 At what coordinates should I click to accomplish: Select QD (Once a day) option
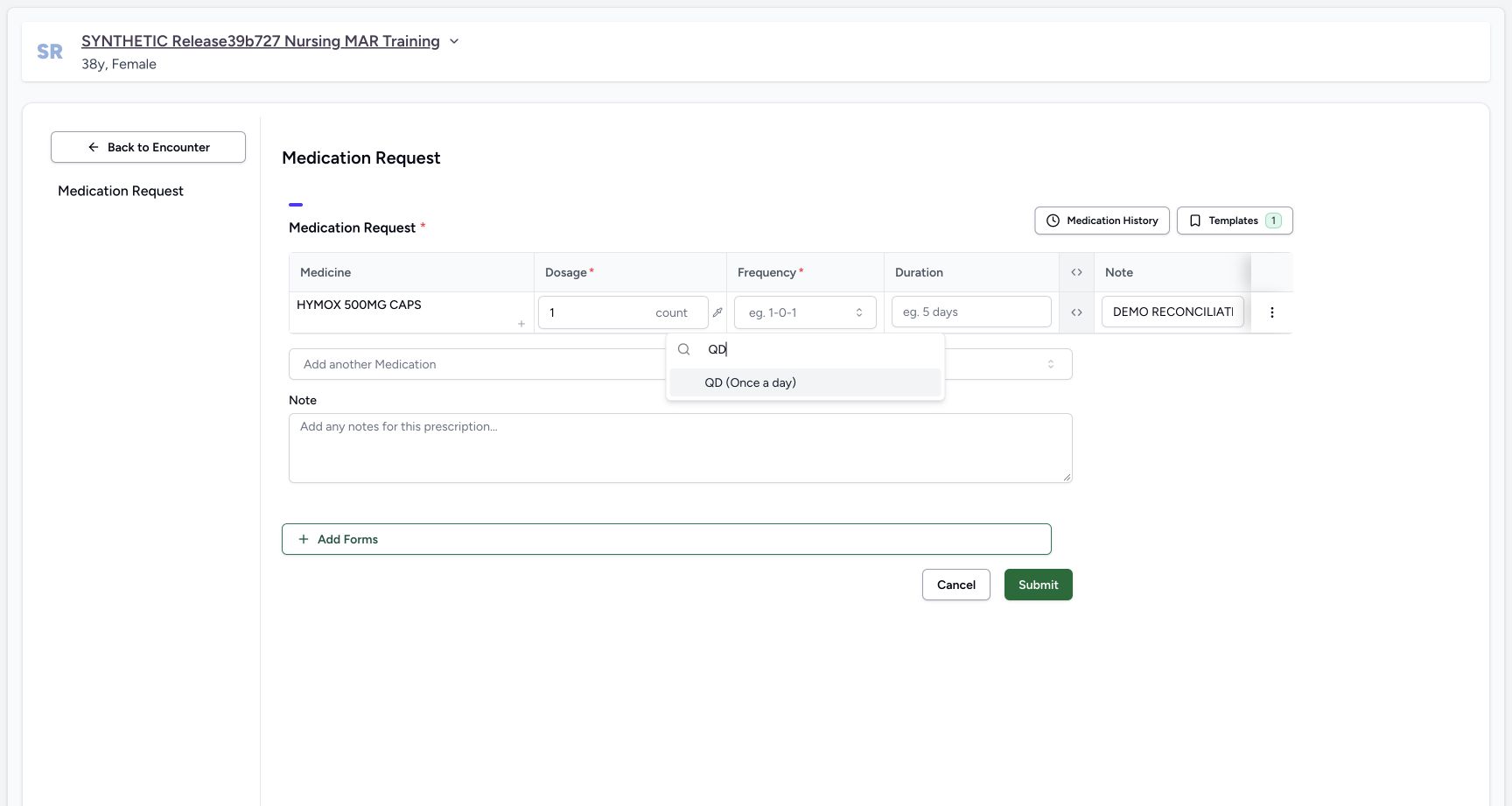(x=805, y=382)
